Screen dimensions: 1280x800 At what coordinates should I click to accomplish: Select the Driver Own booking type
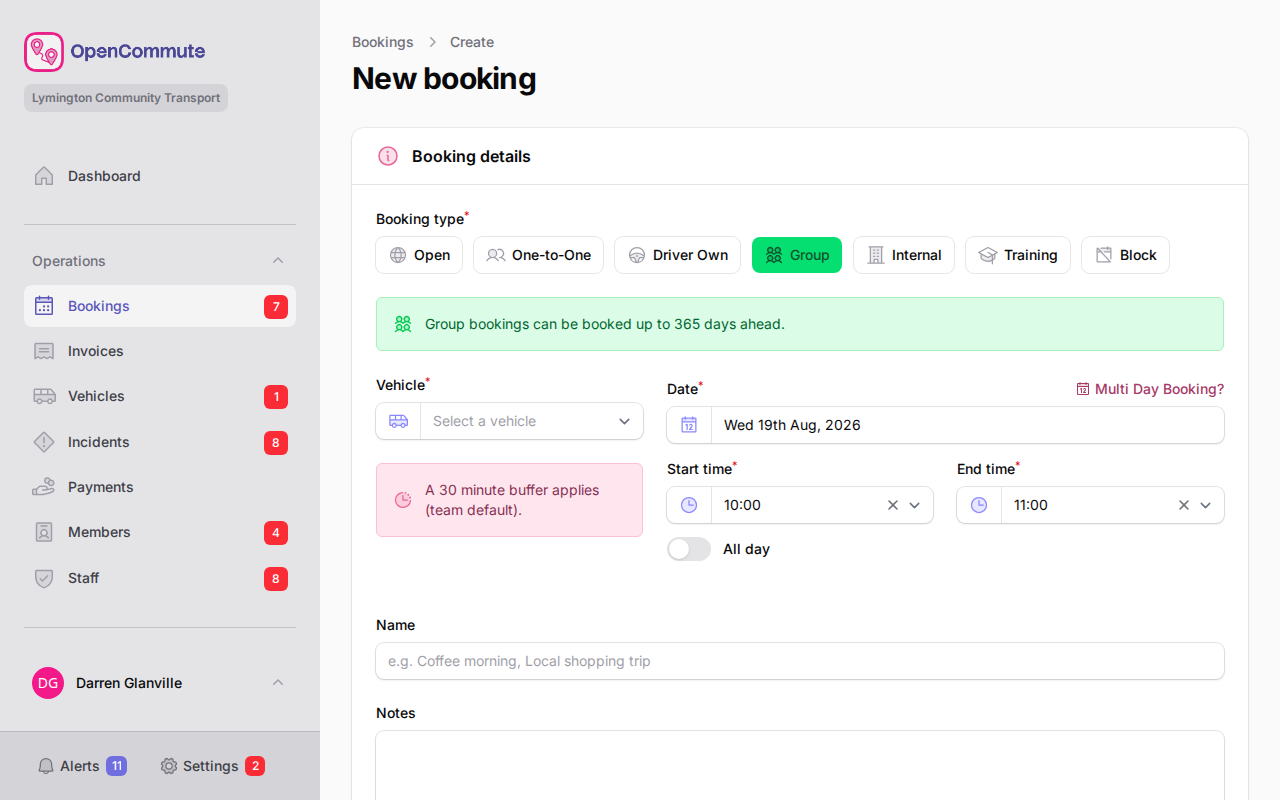[x=677, y=255]
